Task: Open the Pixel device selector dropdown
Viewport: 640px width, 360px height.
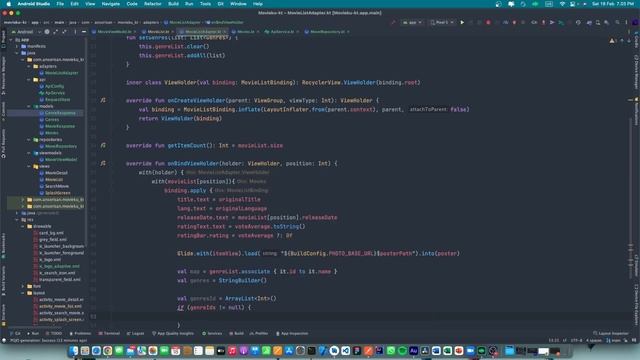Action: [x=442, y=22]
